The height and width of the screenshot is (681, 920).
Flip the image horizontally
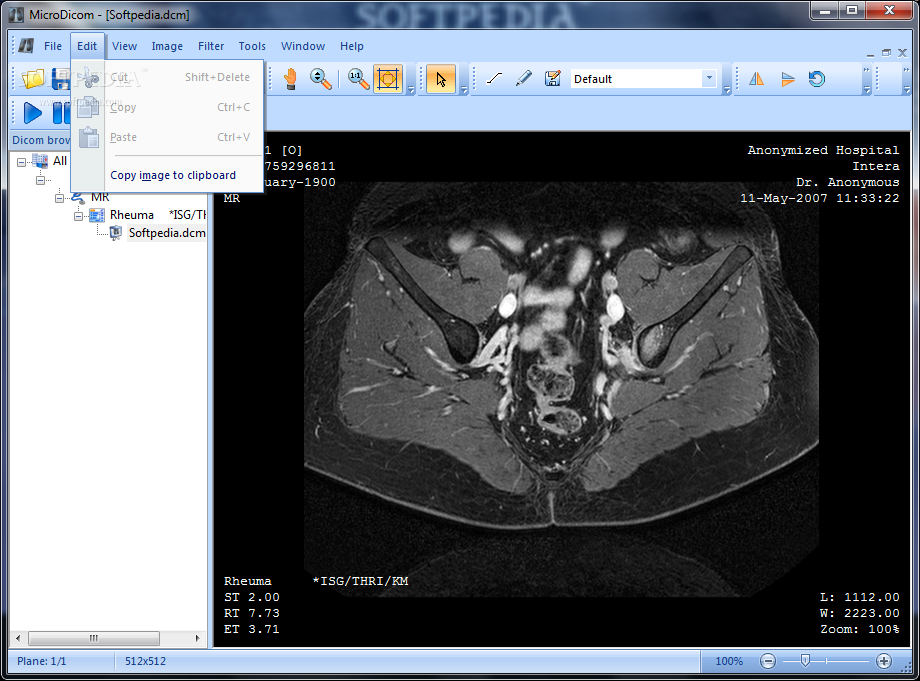pyautogui.click(x=757, y=79)
